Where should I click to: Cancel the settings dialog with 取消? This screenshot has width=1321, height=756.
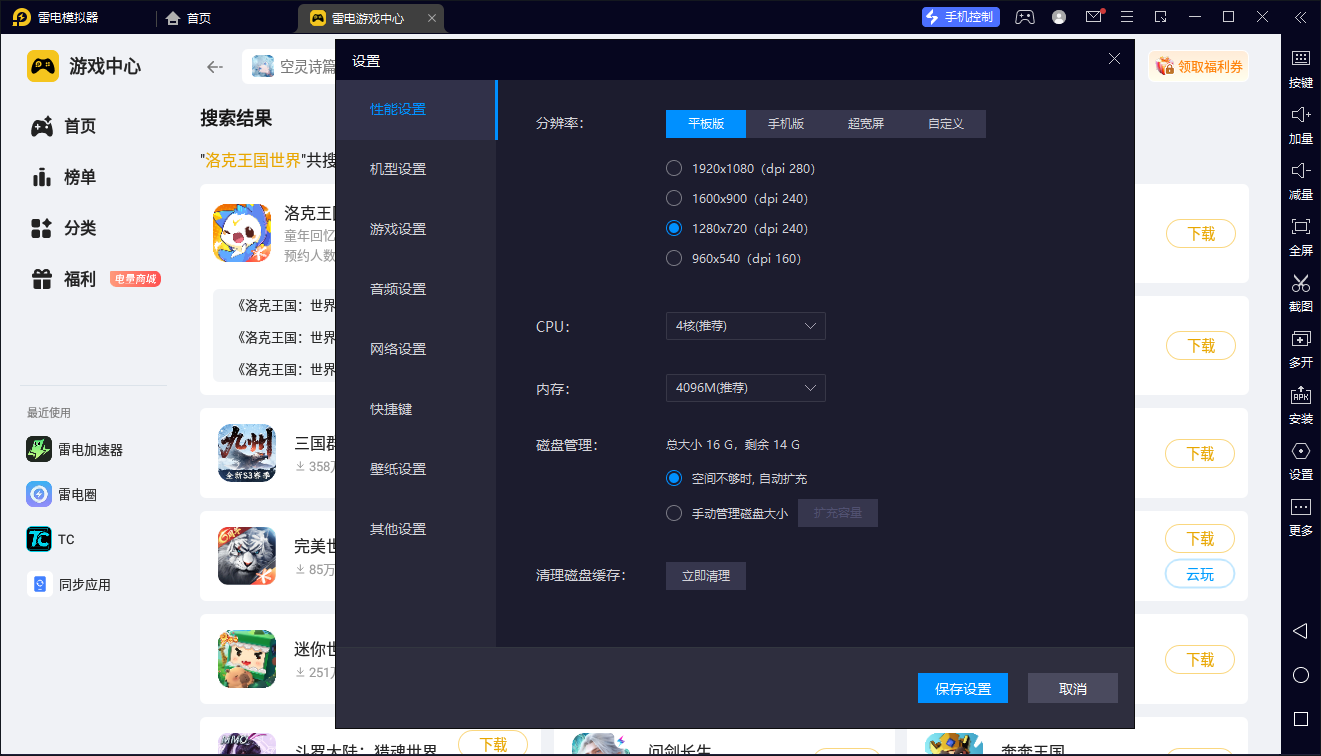click(1073, 689)
